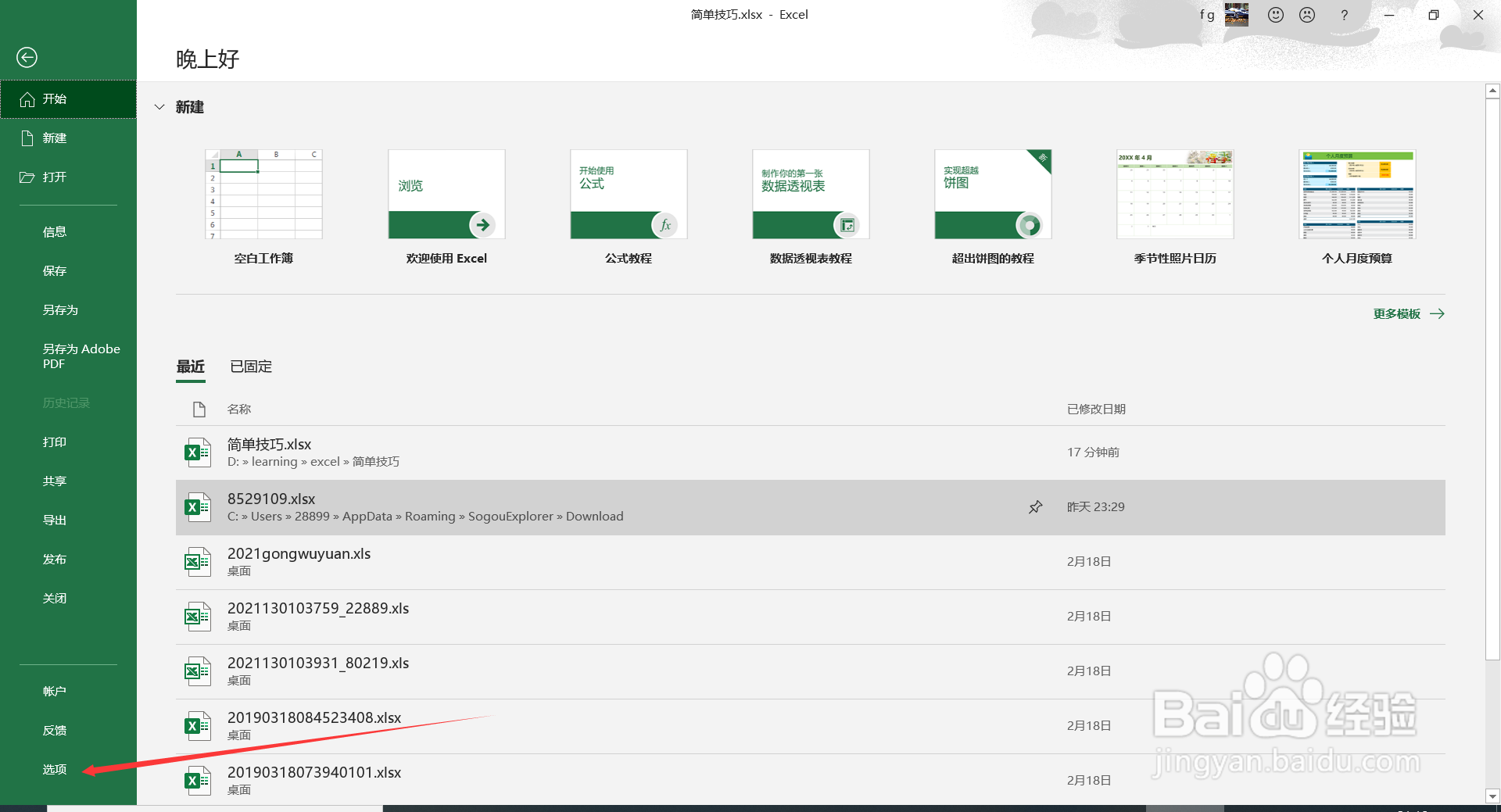Click the file icon of 2021130103759_22889.xls
Screen dimensions: 1501x812
198,617
